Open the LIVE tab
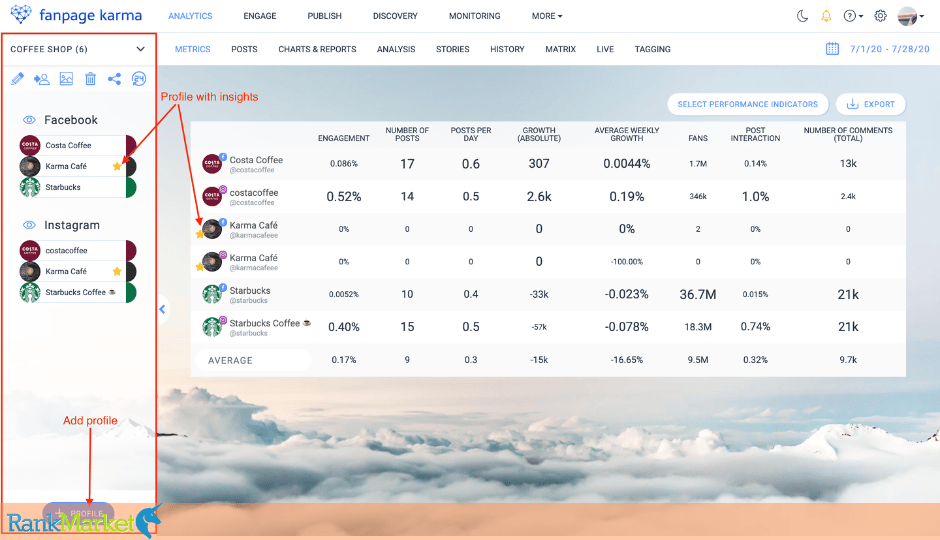This screenshot has width=940, height=540. click(605, 49)
